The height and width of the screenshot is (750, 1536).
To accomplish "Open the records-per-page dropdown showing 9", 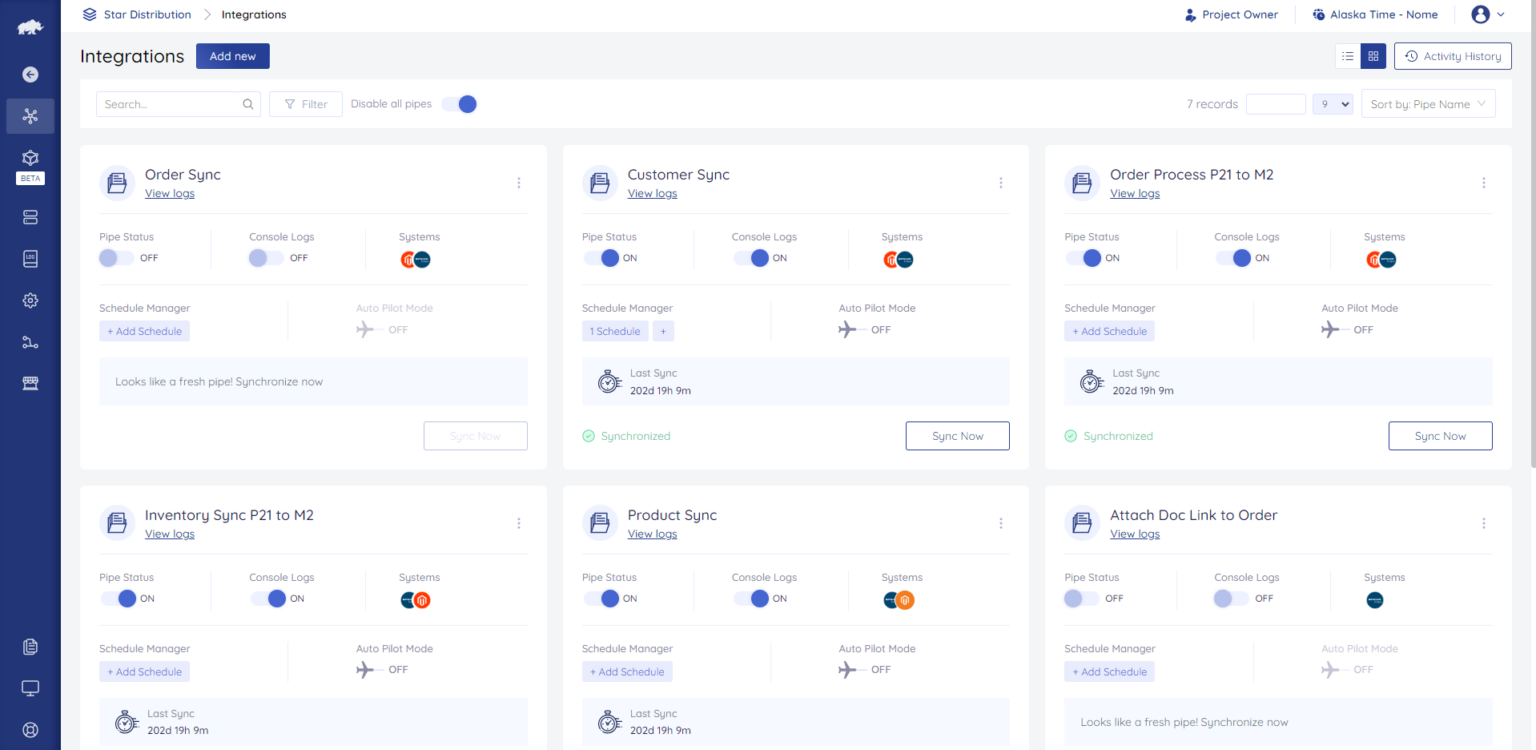I will point(1332,103).
